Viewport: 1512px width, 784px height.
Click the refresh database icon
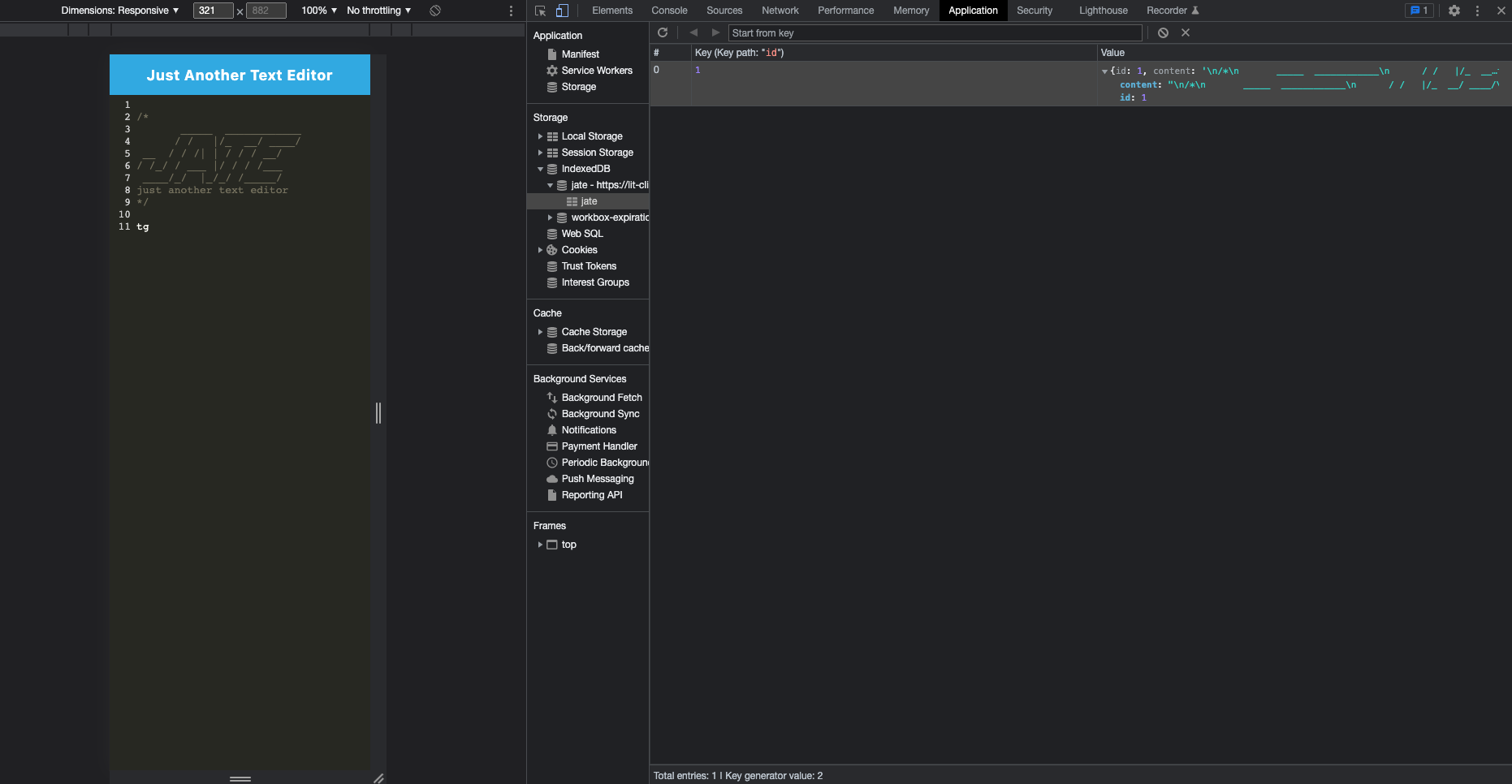coord(663,32)
